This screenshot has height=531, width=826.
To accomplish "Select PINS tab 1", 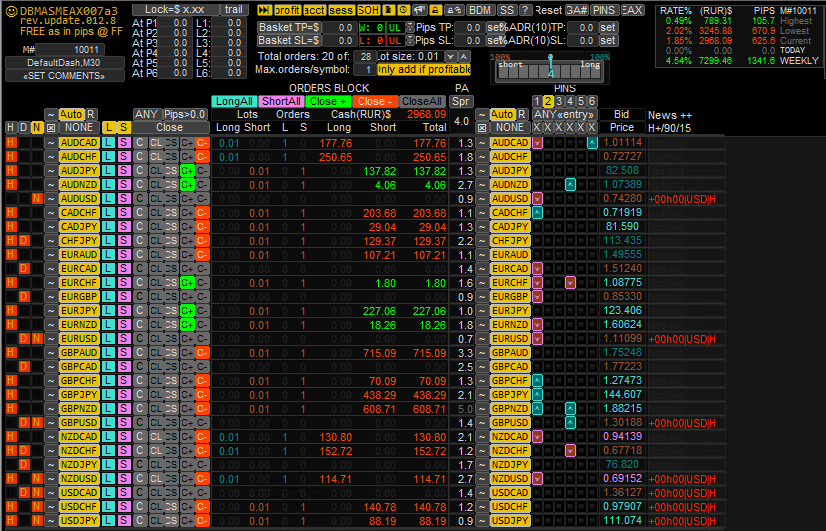I will point(537,101).
